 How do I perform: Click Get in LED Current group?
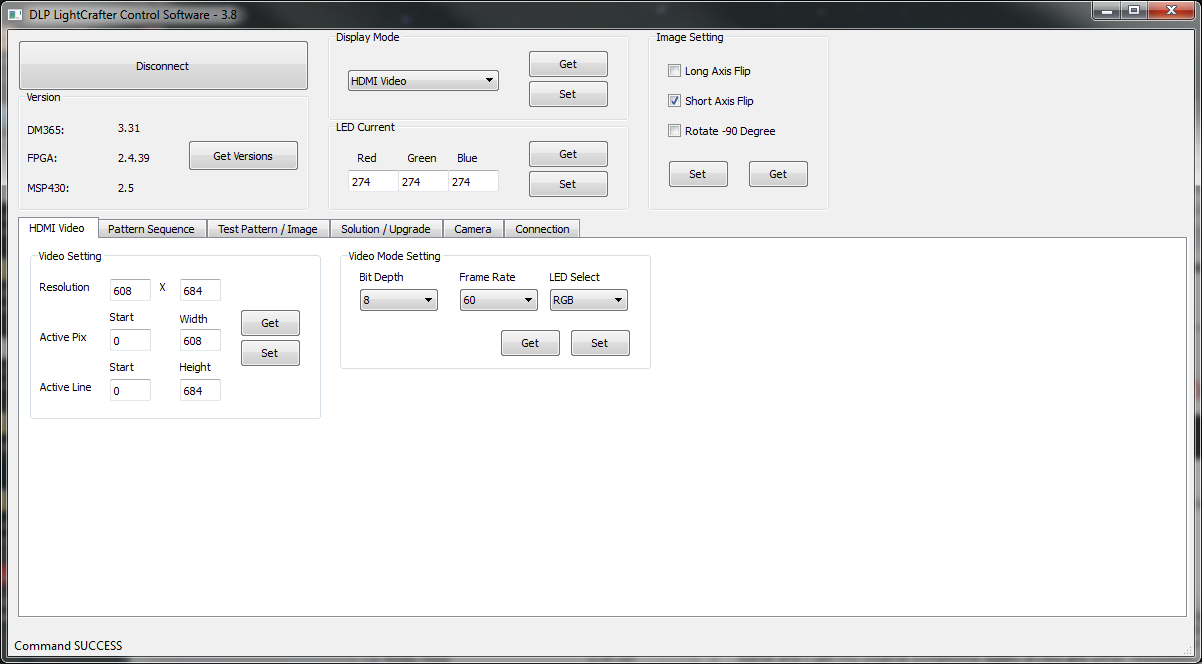[568, 154]
